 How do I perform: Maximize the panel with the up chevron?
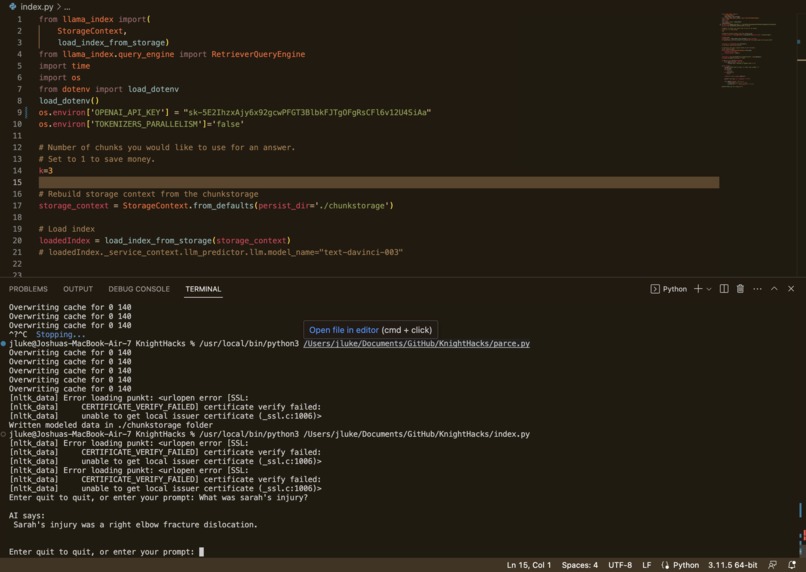tap(774, 289)
